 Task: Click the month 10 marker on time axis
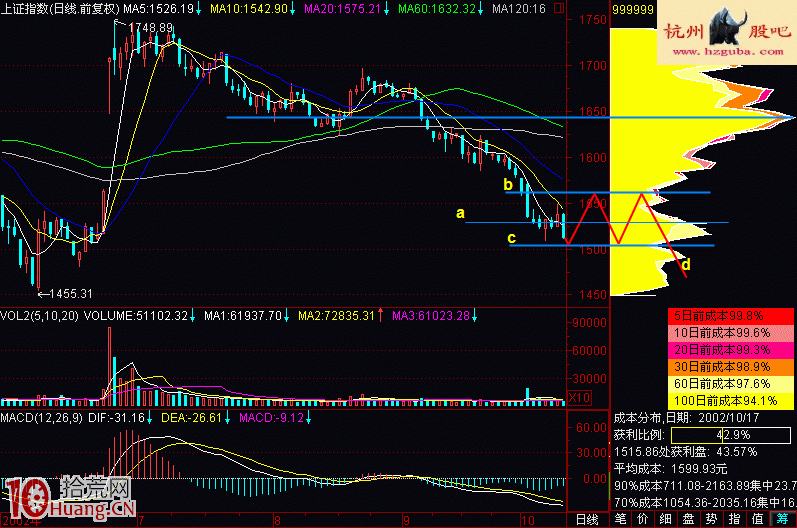pyautogui.click(x=528, y=520)
